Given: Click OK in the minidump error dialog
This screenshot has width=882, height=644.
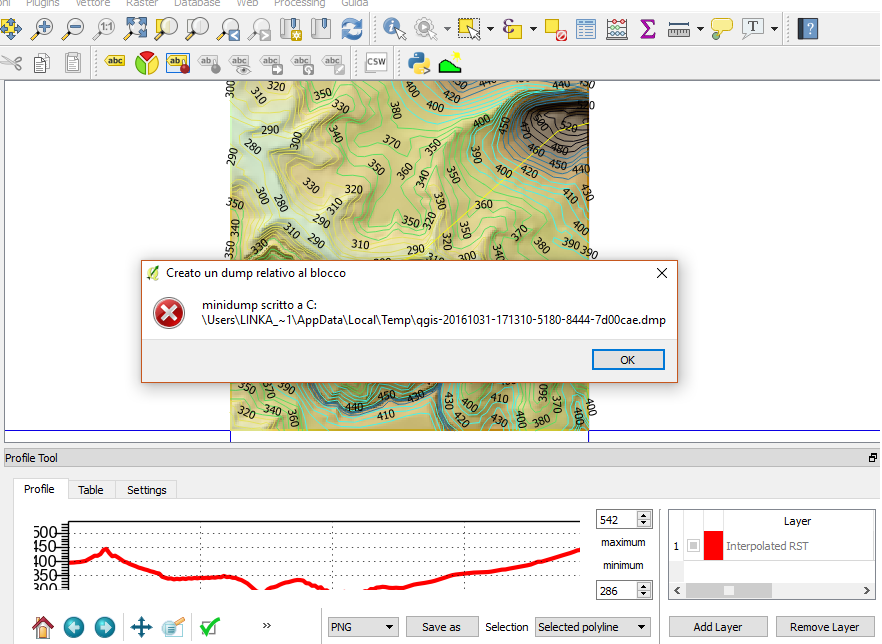Looking at the screenshot, I should (627, 360).
